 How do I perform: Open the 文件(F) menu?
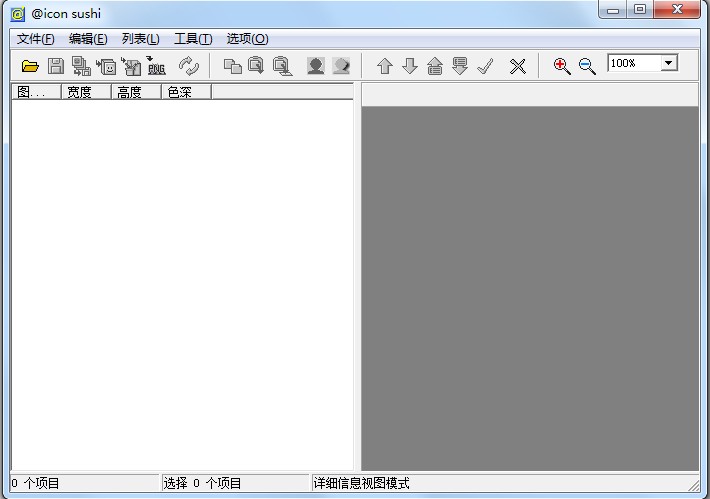(35, 39)
